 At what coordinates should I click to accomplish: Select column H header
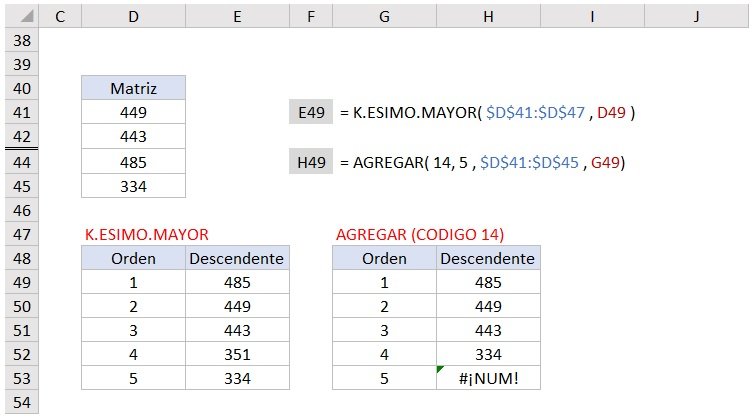pos(488,16)
